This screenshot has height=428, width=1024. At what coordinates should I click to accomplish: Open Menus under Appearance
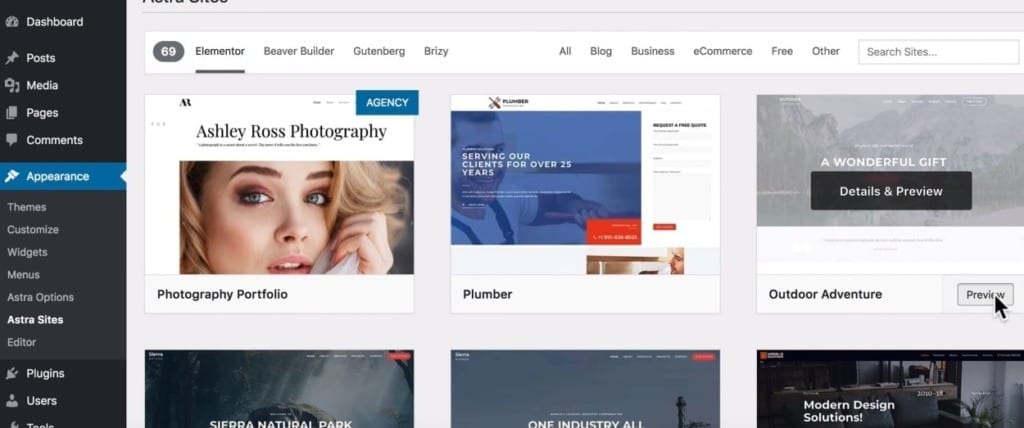(24, 274)
